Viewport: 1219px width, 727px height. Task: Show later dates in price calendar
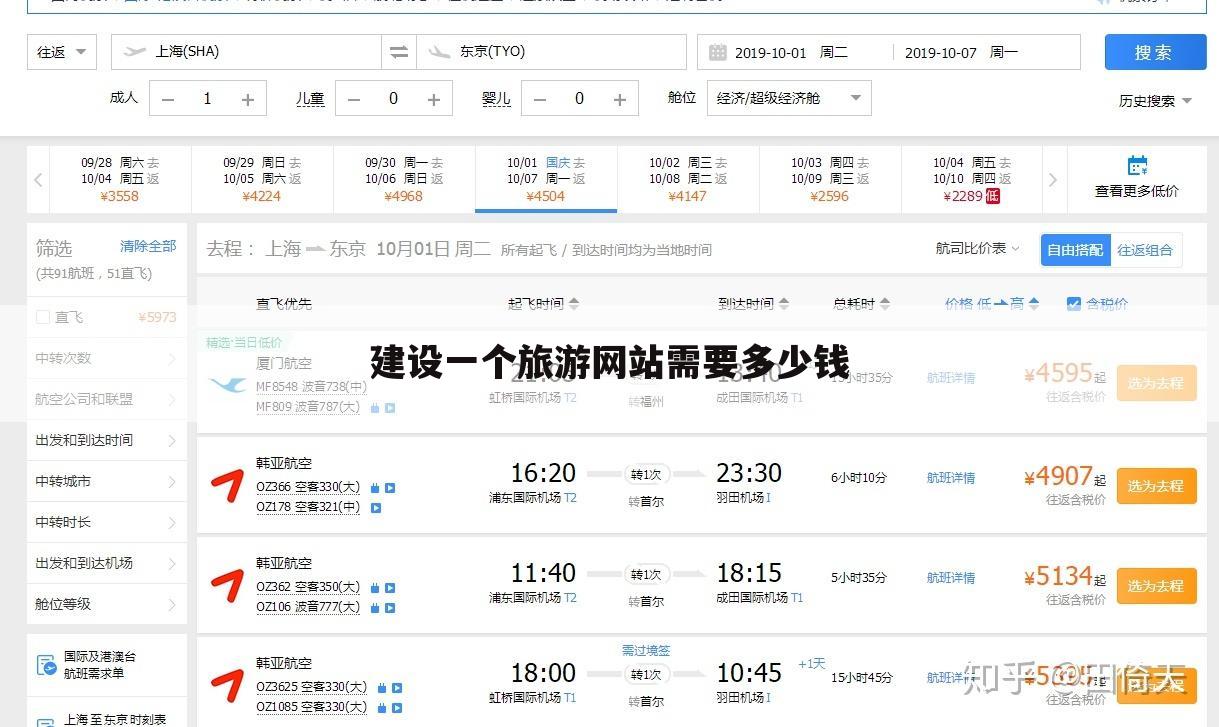pyautogui.click(x=1053, y=180)
